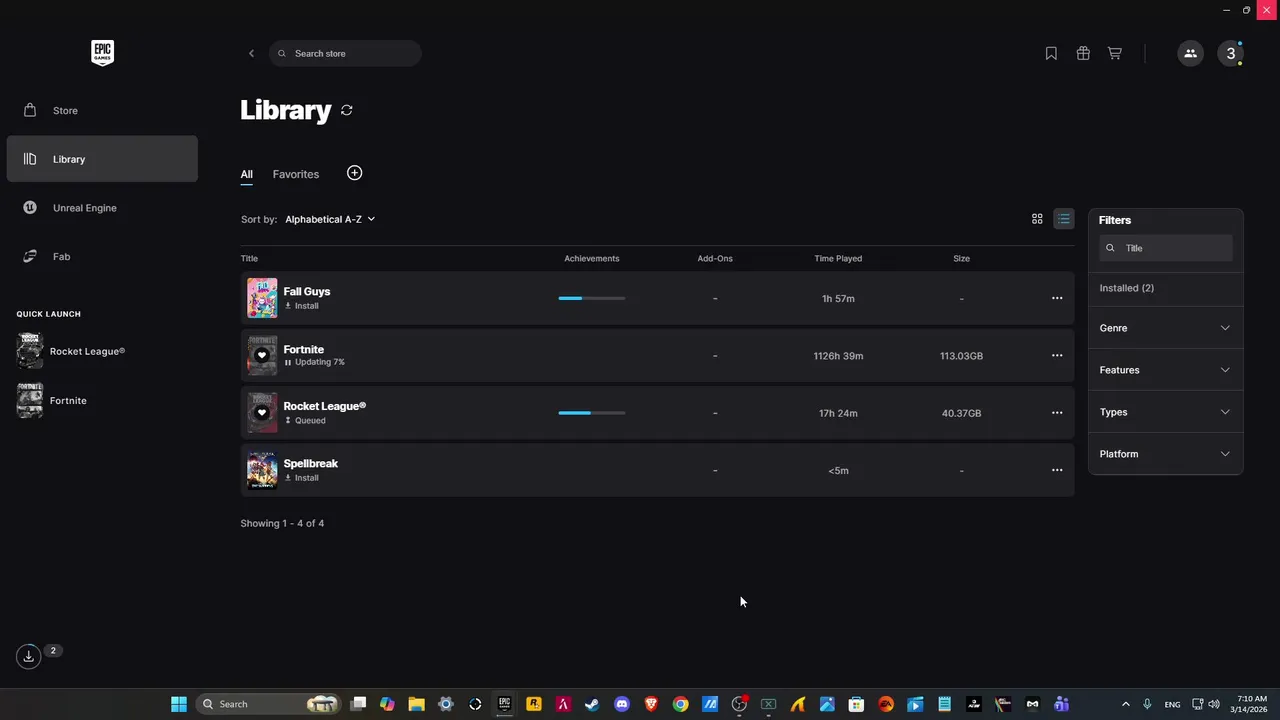Open the wishlist bookmark icon
Screen dimensions: 1280x720
click(x=1051, y=54)
